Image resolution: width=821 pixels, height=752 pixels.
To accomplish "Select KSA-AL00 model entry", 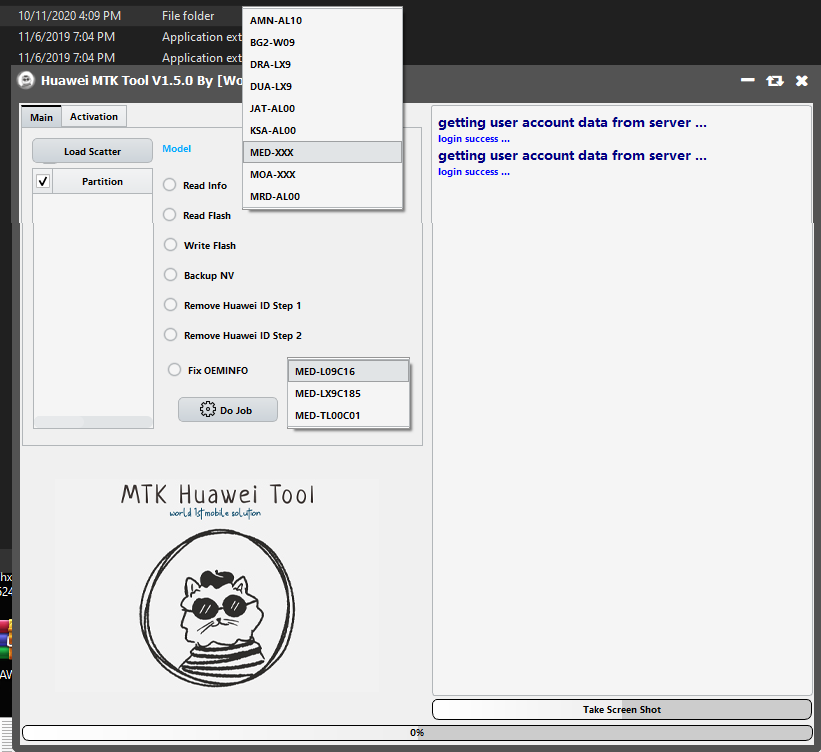I will 323,130.
